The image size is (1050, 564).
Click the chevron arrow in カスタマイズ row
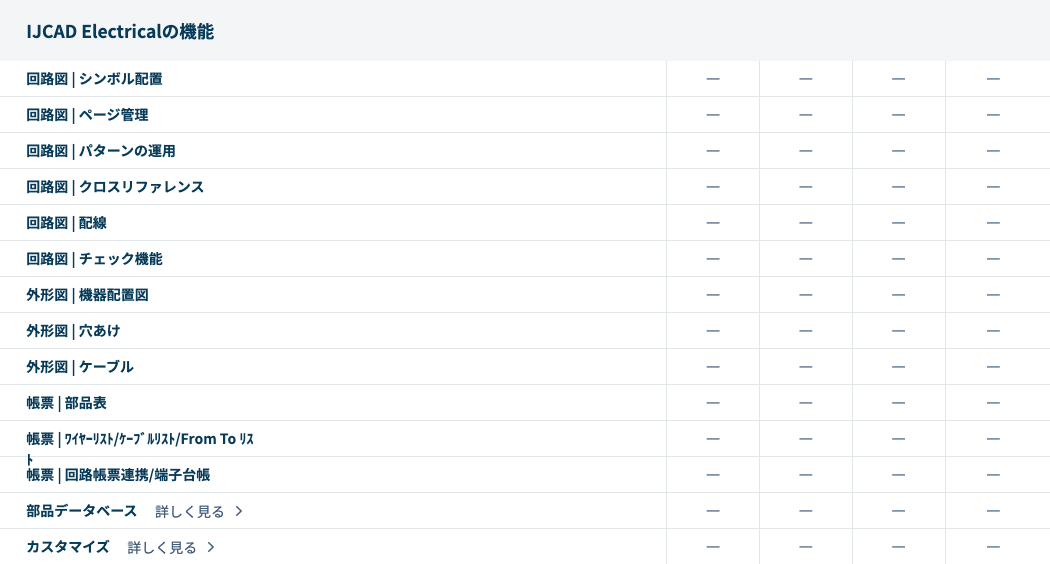[x=211, y=548]
